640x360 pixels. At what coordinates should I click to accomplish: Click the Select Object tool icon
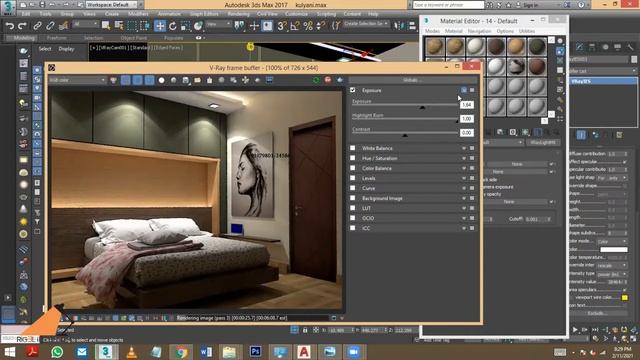tap(106, 26)
